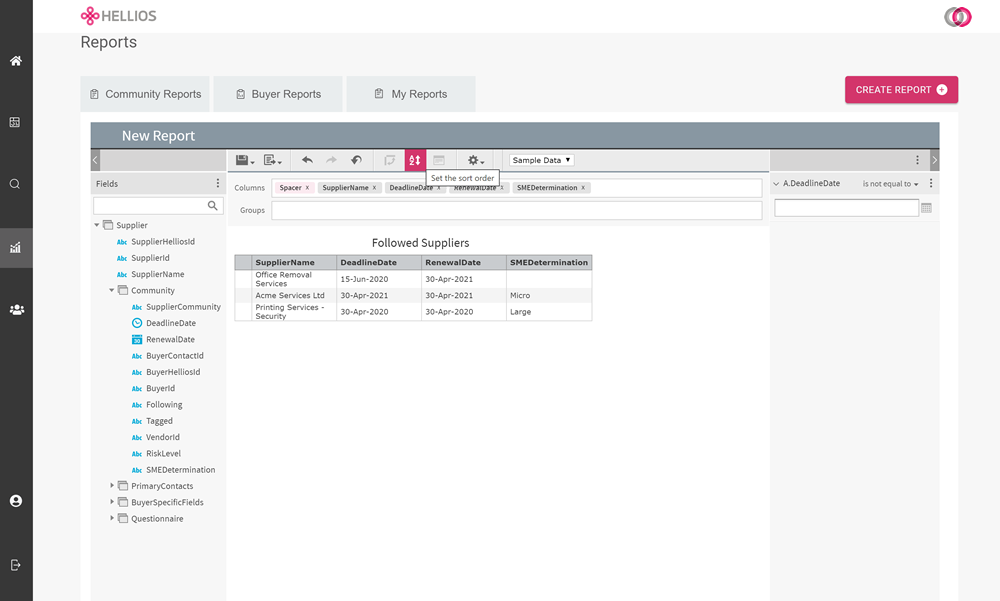Open the calendar picker for filter value
This screenshot has height=601, width=1000.
pyautogui.click(x=927, y=208)
